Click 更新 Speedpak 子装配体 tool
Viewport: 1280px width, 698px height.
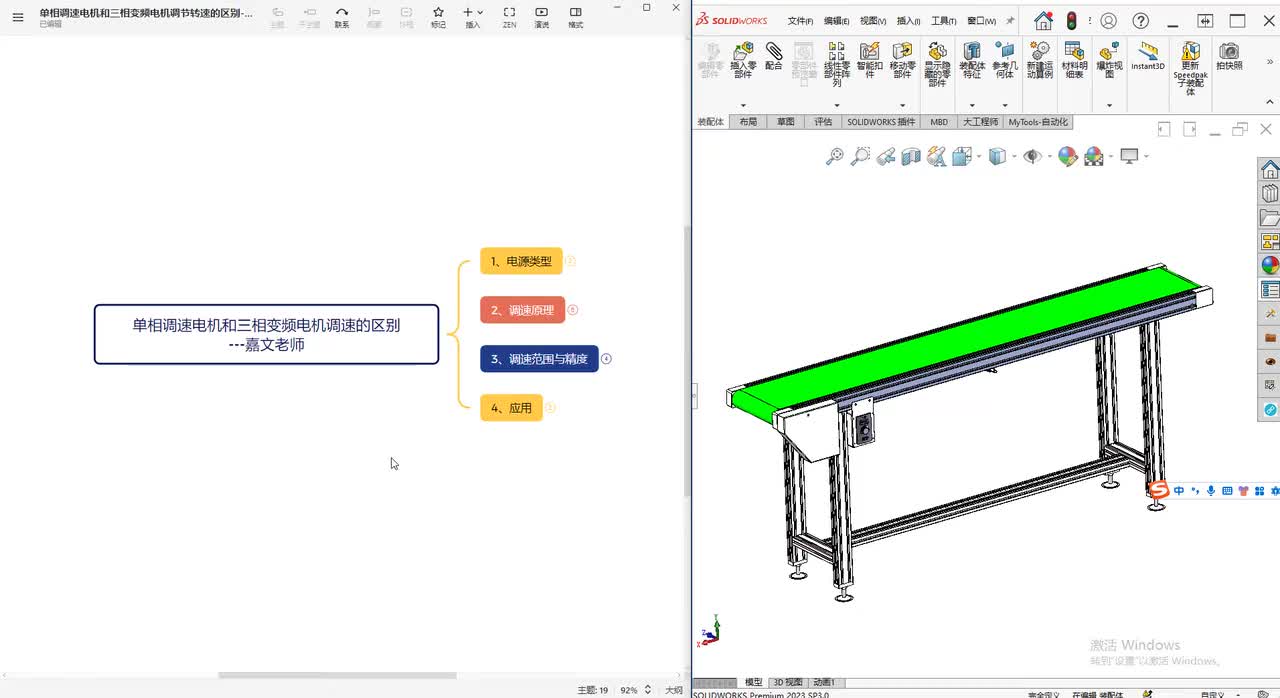click(x=1190, y=68)
